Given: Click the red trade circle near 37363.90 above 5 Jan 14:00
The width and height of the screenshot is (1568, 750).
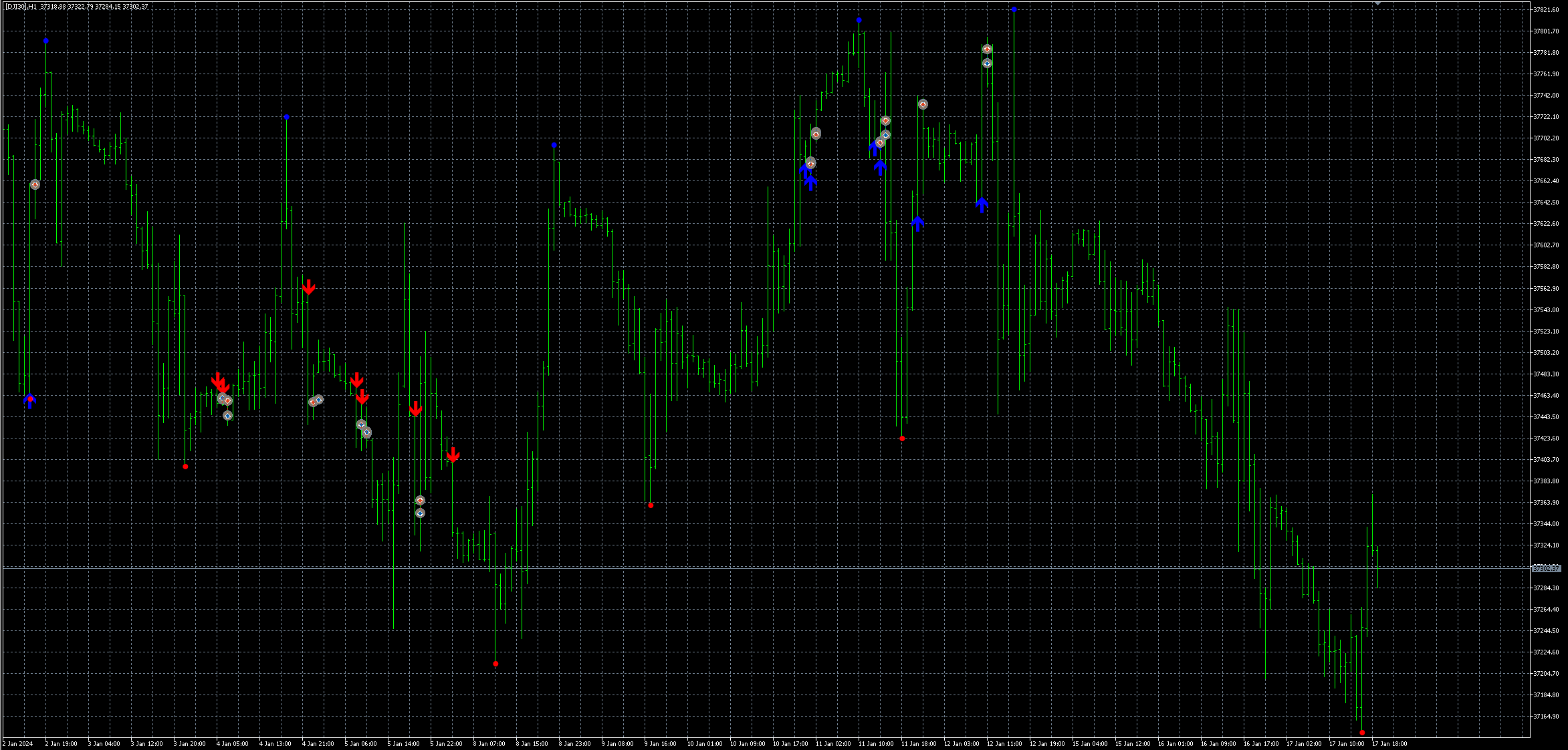Looking at the screenshot, I should click(x=420, y=501).
